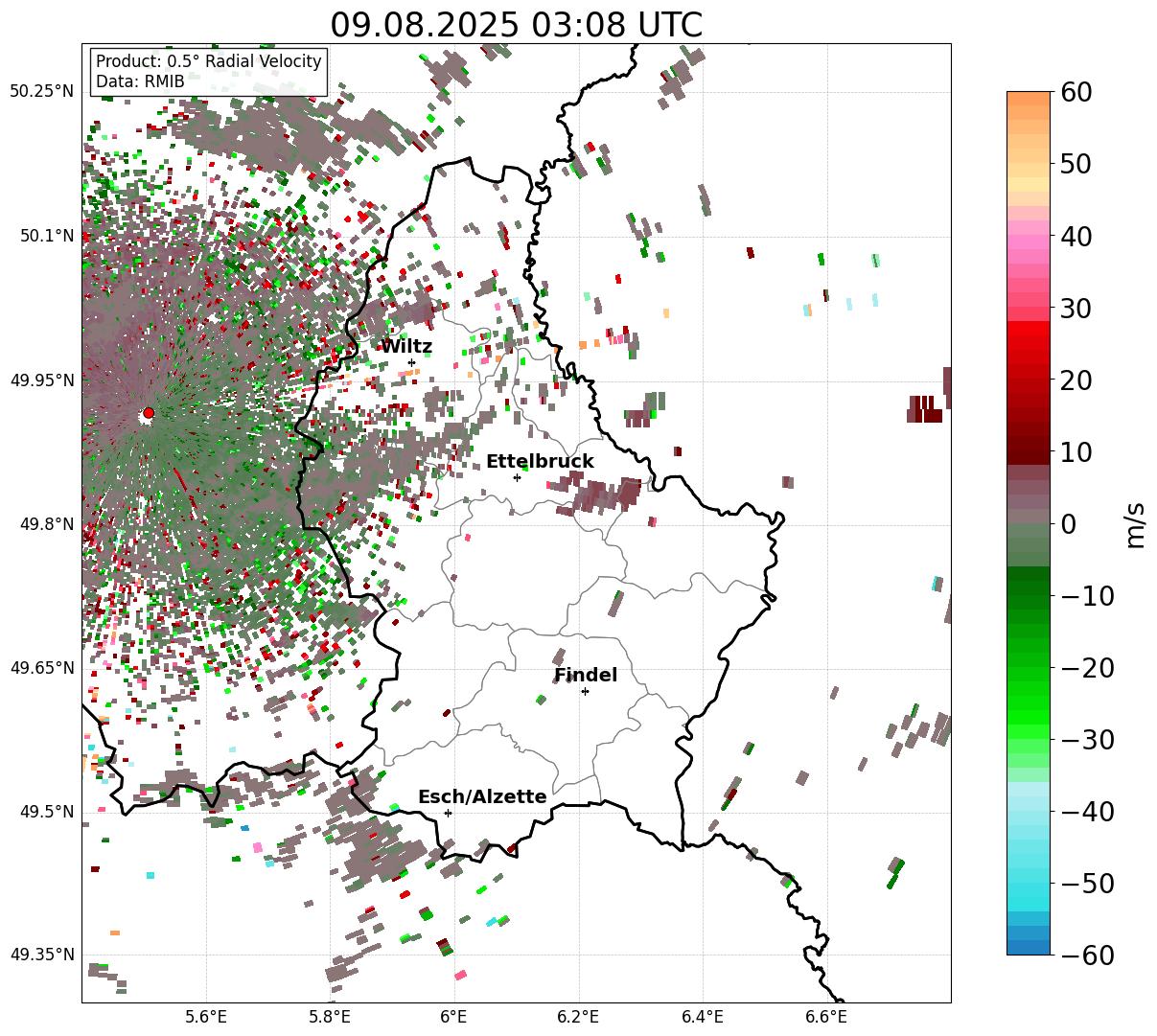Click the 49.65°N latitude label
Image resolution: width=1157 pixels, height=1036 pixels.
tap(41, 668)
